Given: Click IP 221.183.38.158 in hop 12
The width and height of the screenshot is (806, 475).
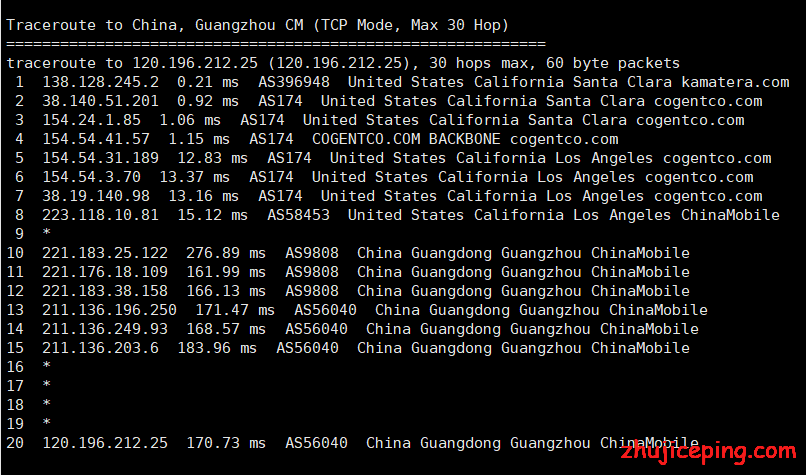Looking at the screenshot, I should point(105,291).
